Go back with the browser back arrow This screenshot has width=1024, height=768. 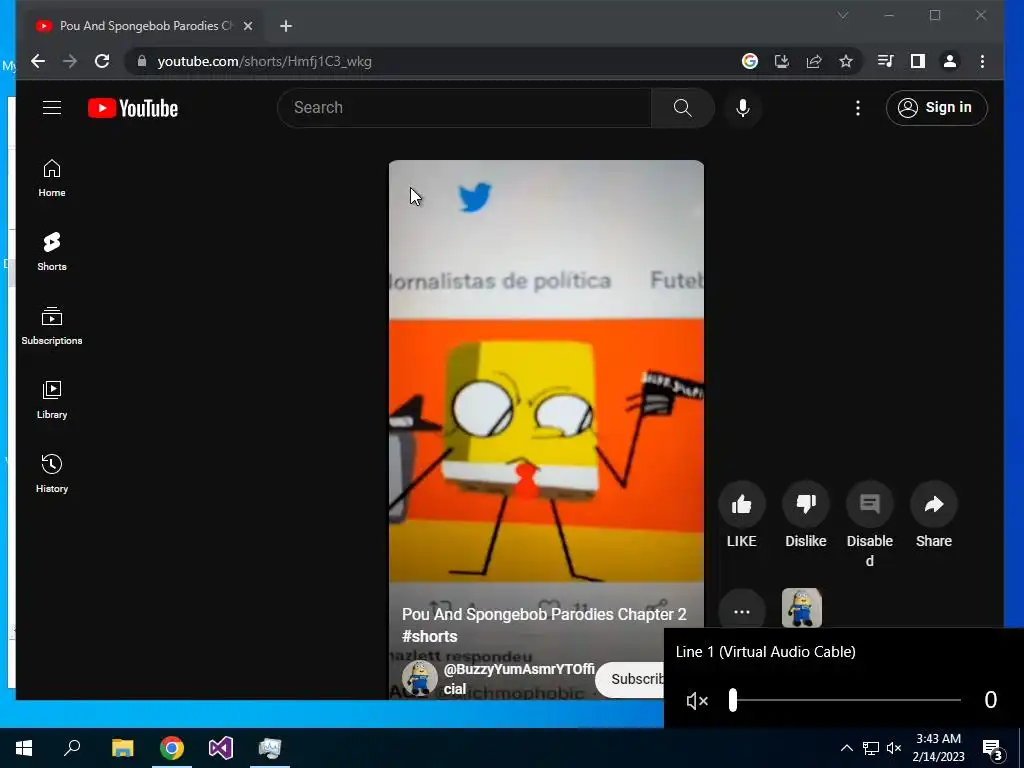(38, 61)
